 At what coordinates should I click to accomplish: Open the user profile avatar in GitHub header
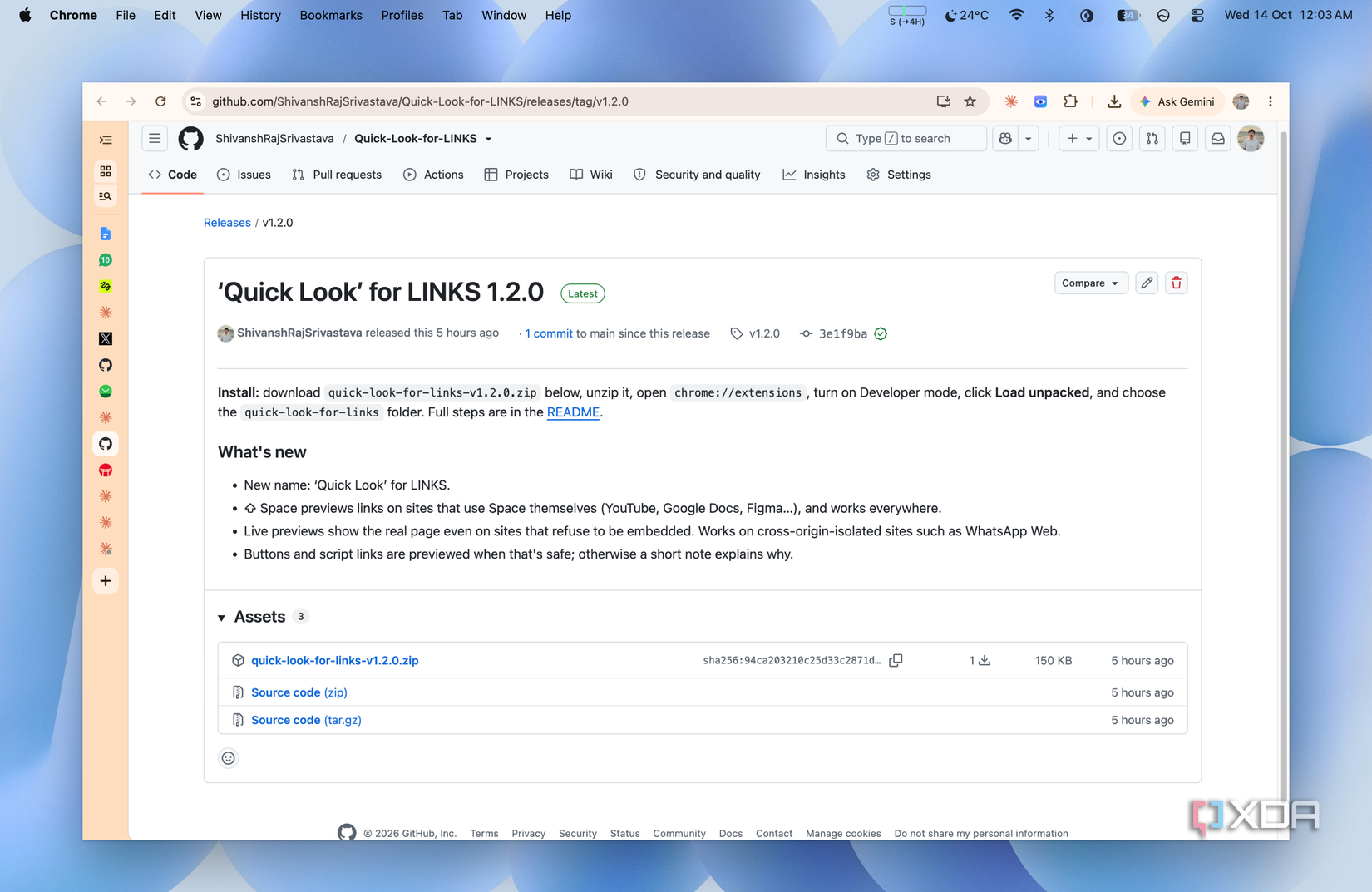pos(1251,139)
